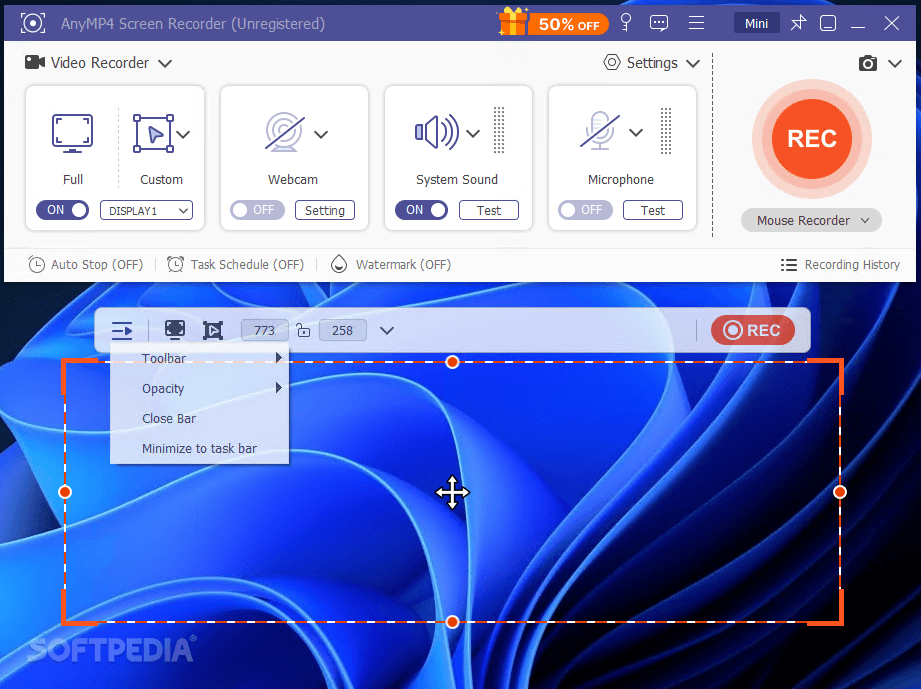Open the floating bar menu icon
The image size is (921, 689).
point(122,330)
